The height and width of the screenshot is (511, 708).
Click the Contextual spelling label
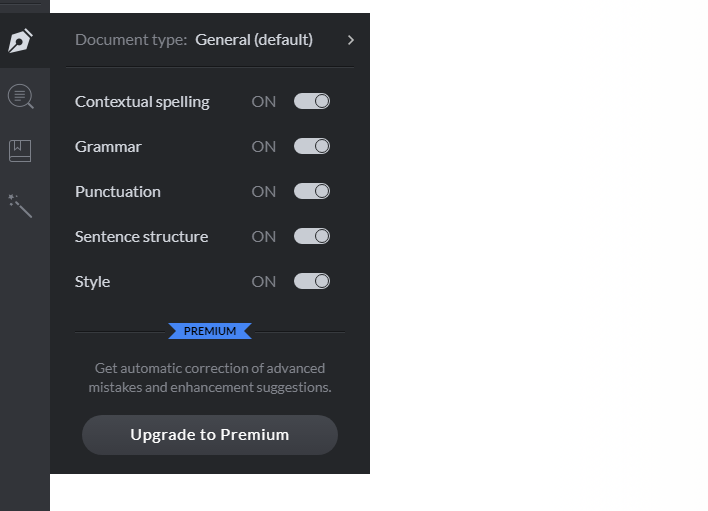tap(142, 101)
